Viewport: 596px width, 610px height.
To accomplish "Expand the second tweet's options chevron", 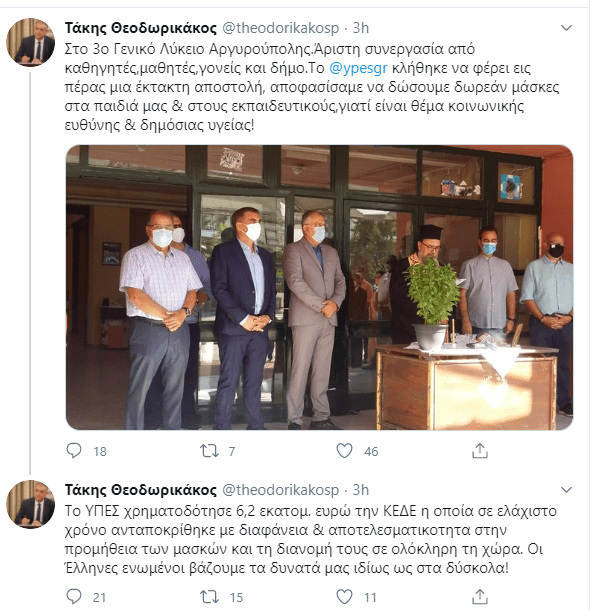I will 566,489.
